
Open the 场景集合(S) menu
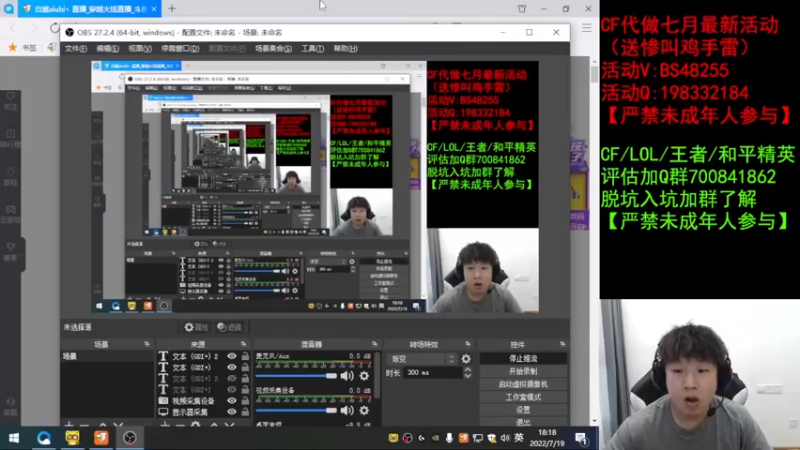pyautogui.click(x=273, y=48)
